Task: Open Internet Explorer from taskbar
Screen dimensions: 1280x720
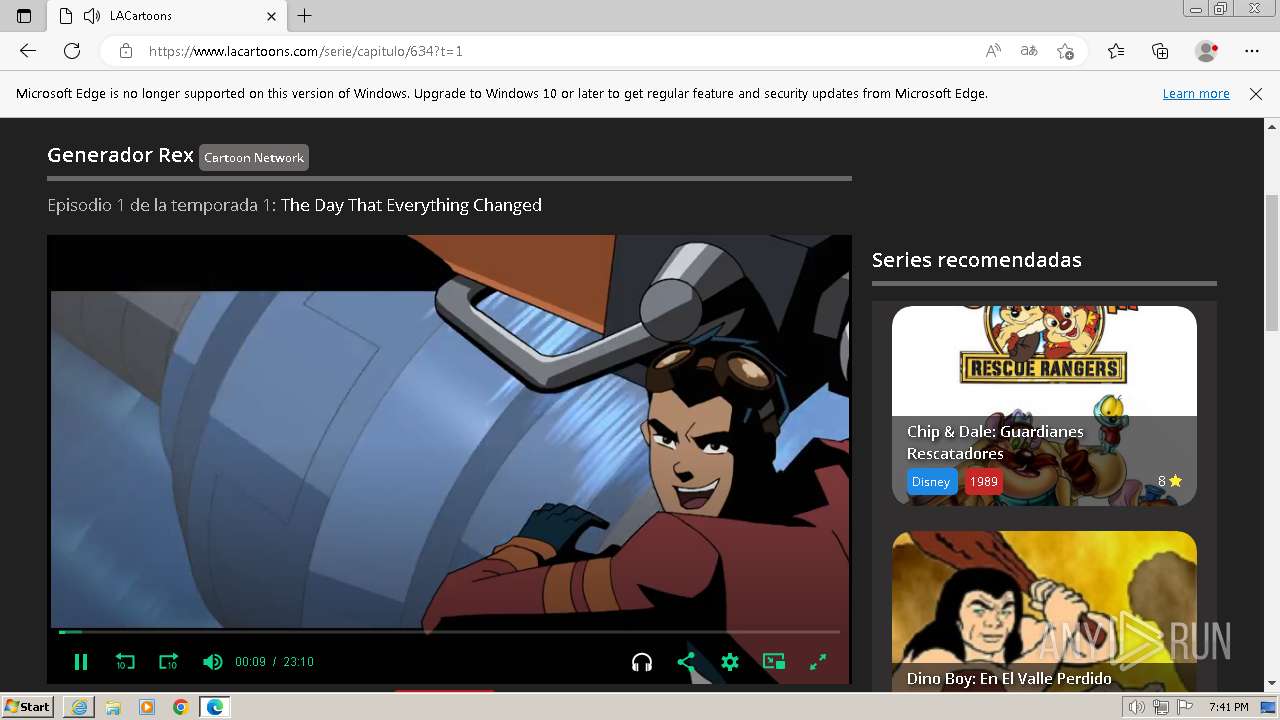Action: pyautogui.click(x=79, y=707)
